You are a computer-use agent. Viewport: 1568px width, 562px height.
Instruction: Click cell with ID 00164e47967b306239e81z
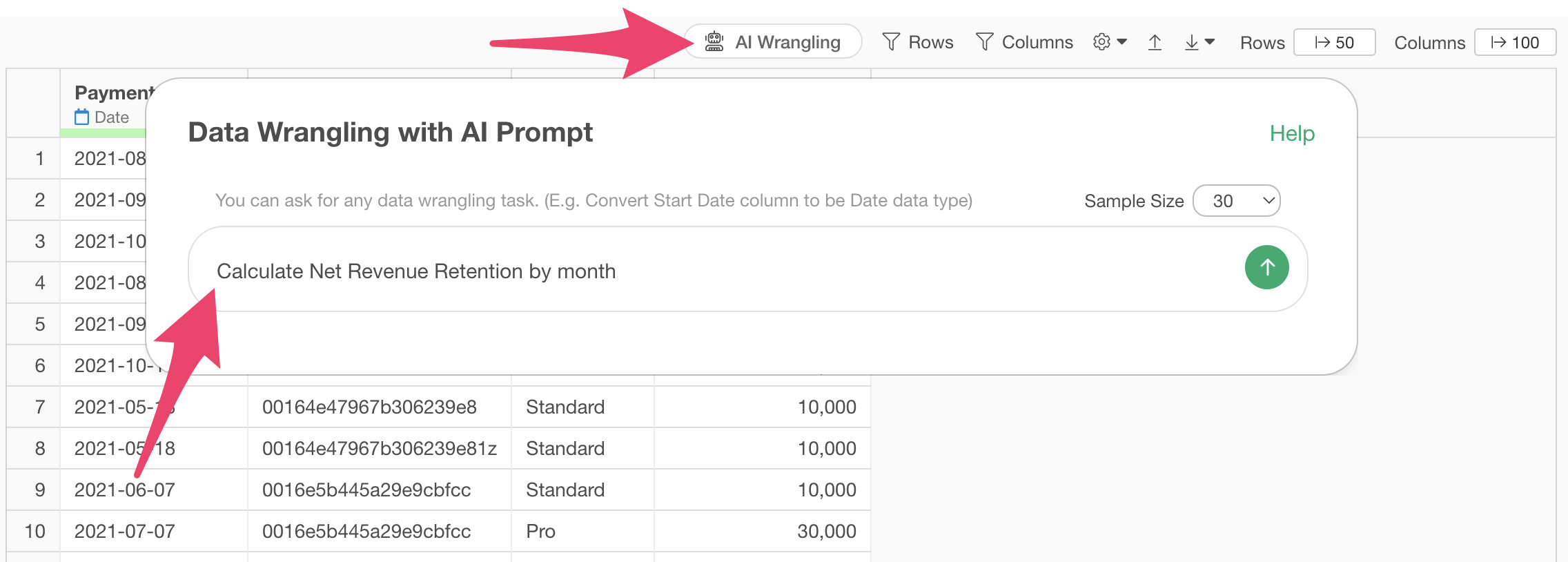(380, 448)
